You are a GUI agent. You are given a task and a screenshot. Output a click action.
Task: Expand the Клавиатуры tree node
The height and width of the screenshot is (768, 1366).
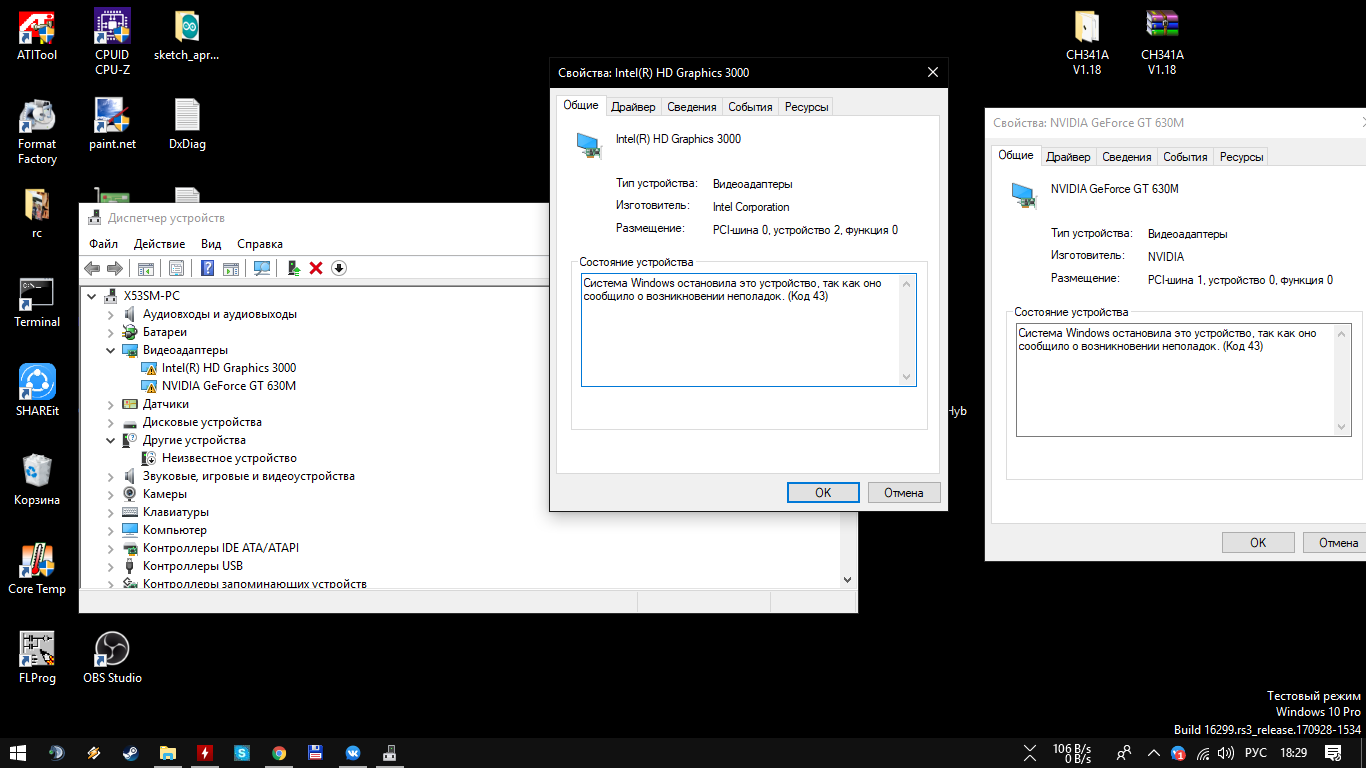[x=111, y=512]
